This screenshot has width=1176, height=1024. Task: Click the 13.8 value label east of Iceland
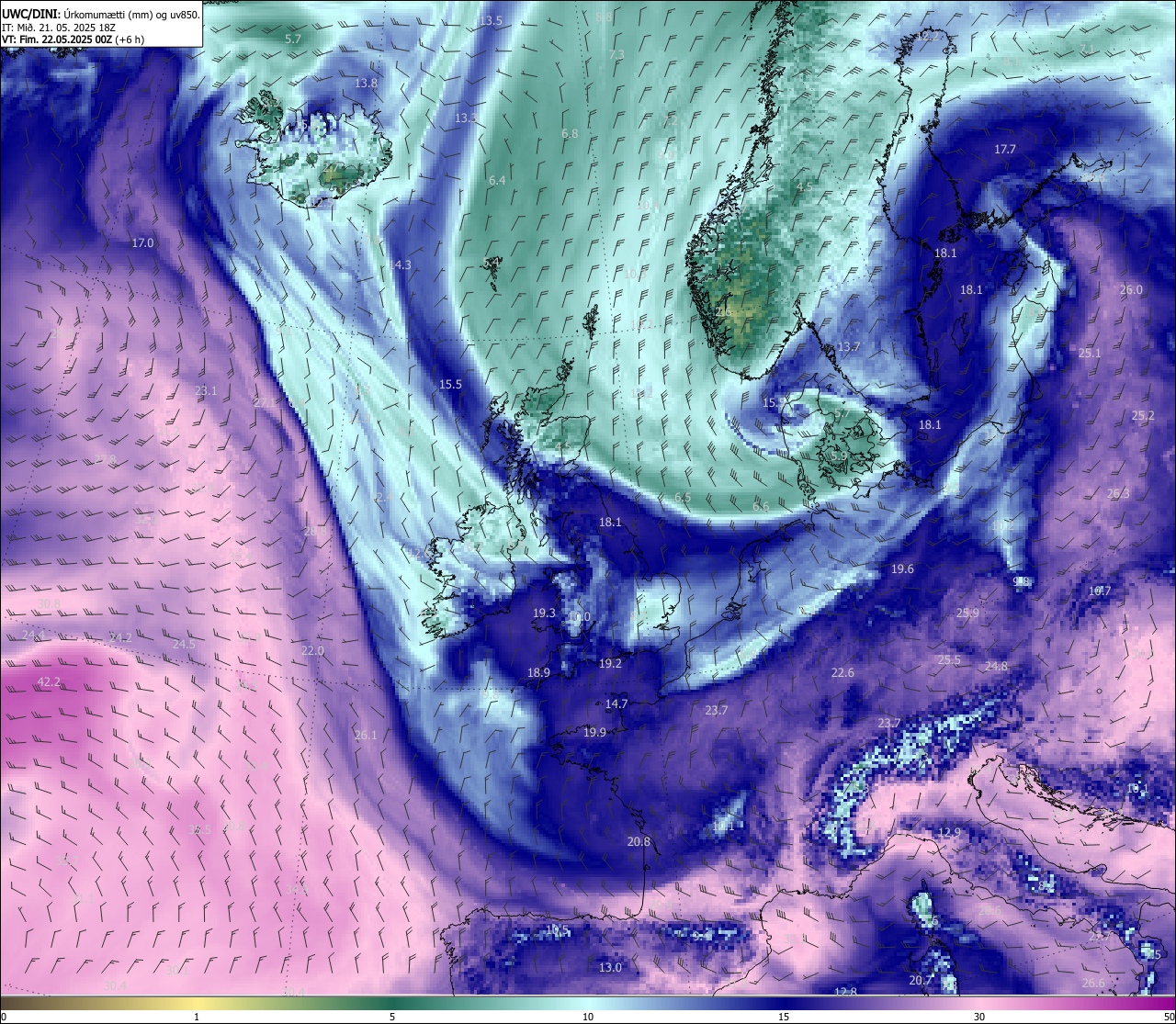coord(366,83)
